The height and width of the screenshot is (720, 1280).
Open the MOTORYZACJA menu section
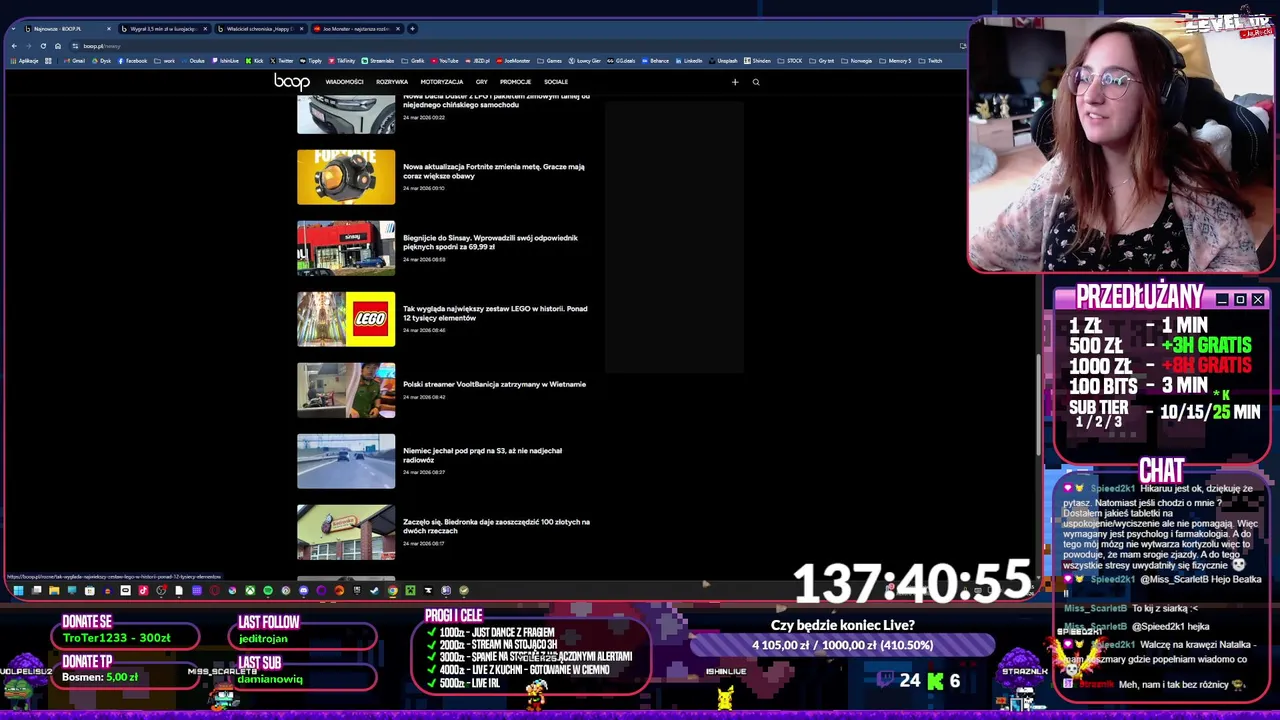coord(442,82)
